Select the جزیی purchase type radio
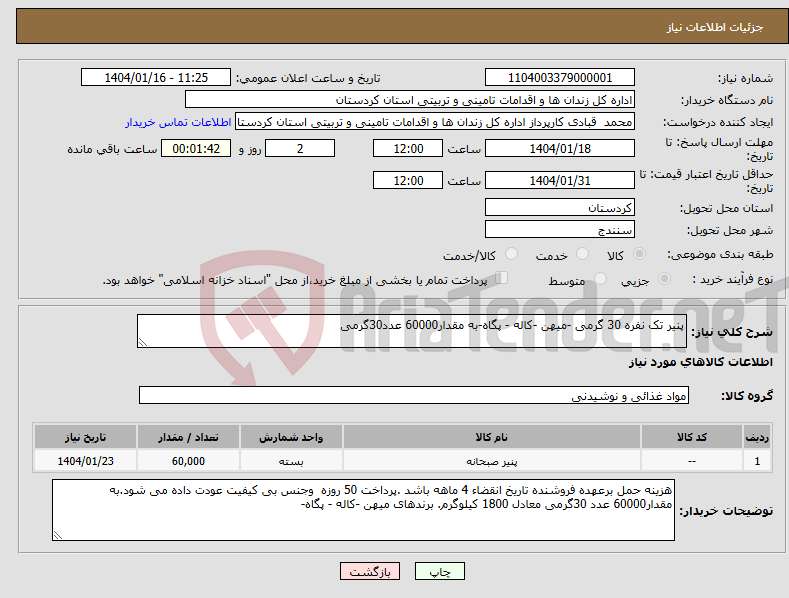 664,278
